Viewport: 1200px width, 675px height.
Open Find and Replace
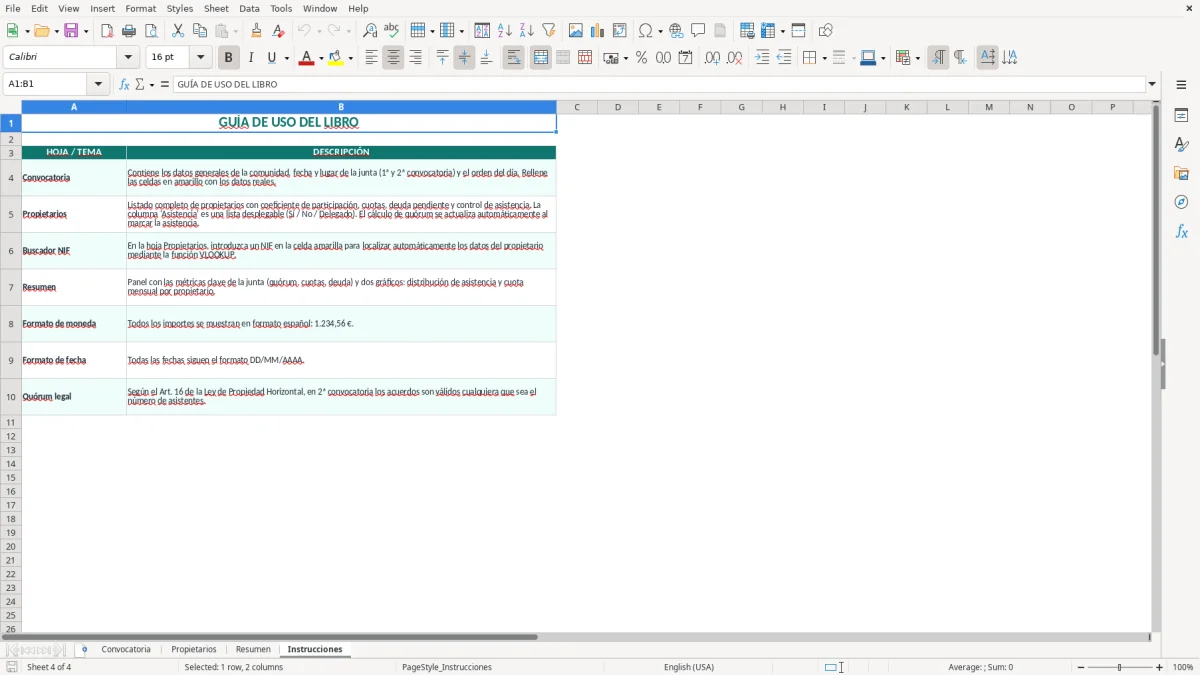(370, 31)
